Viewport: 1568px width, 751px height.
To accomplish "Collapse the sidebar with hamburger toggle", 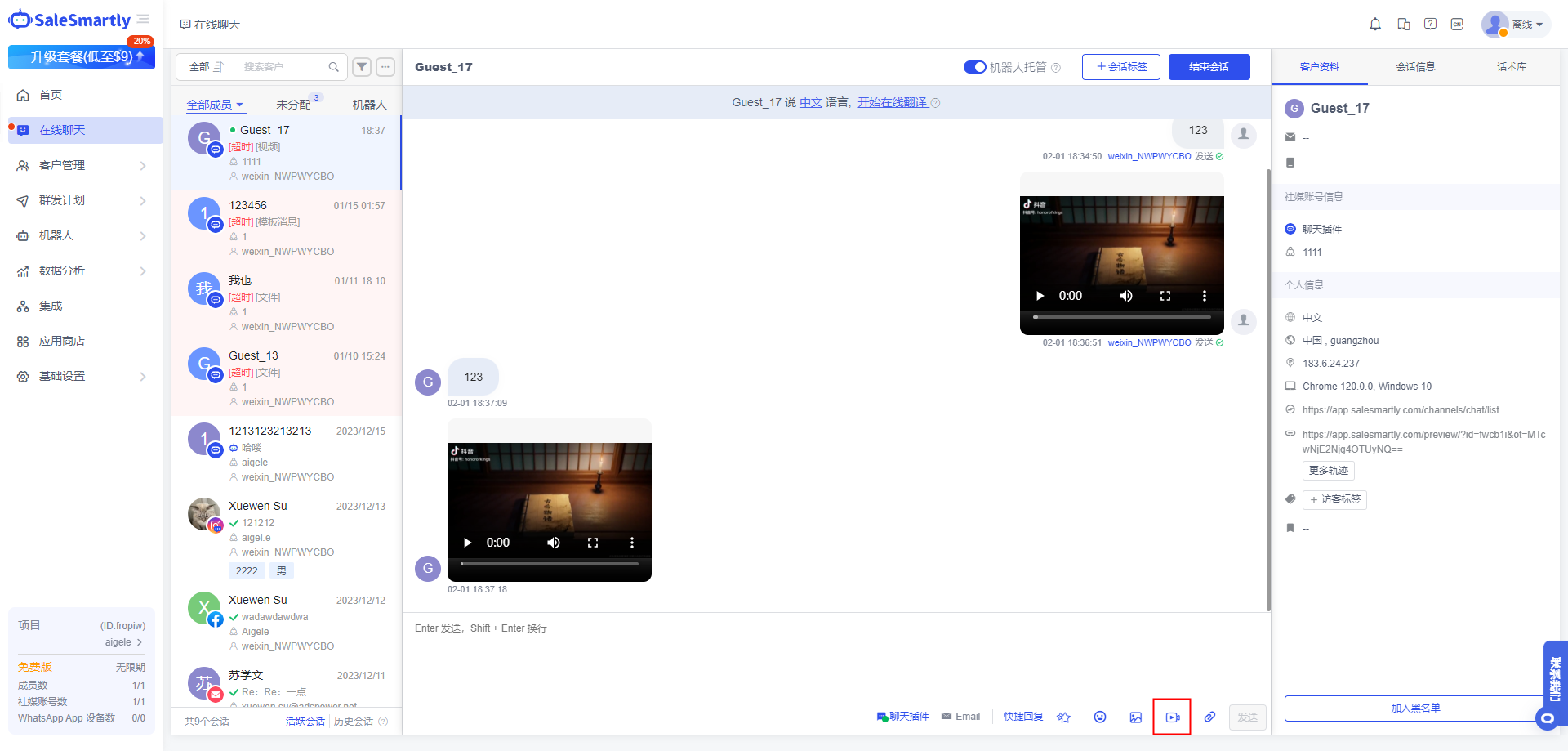I will tap(144, 20).
